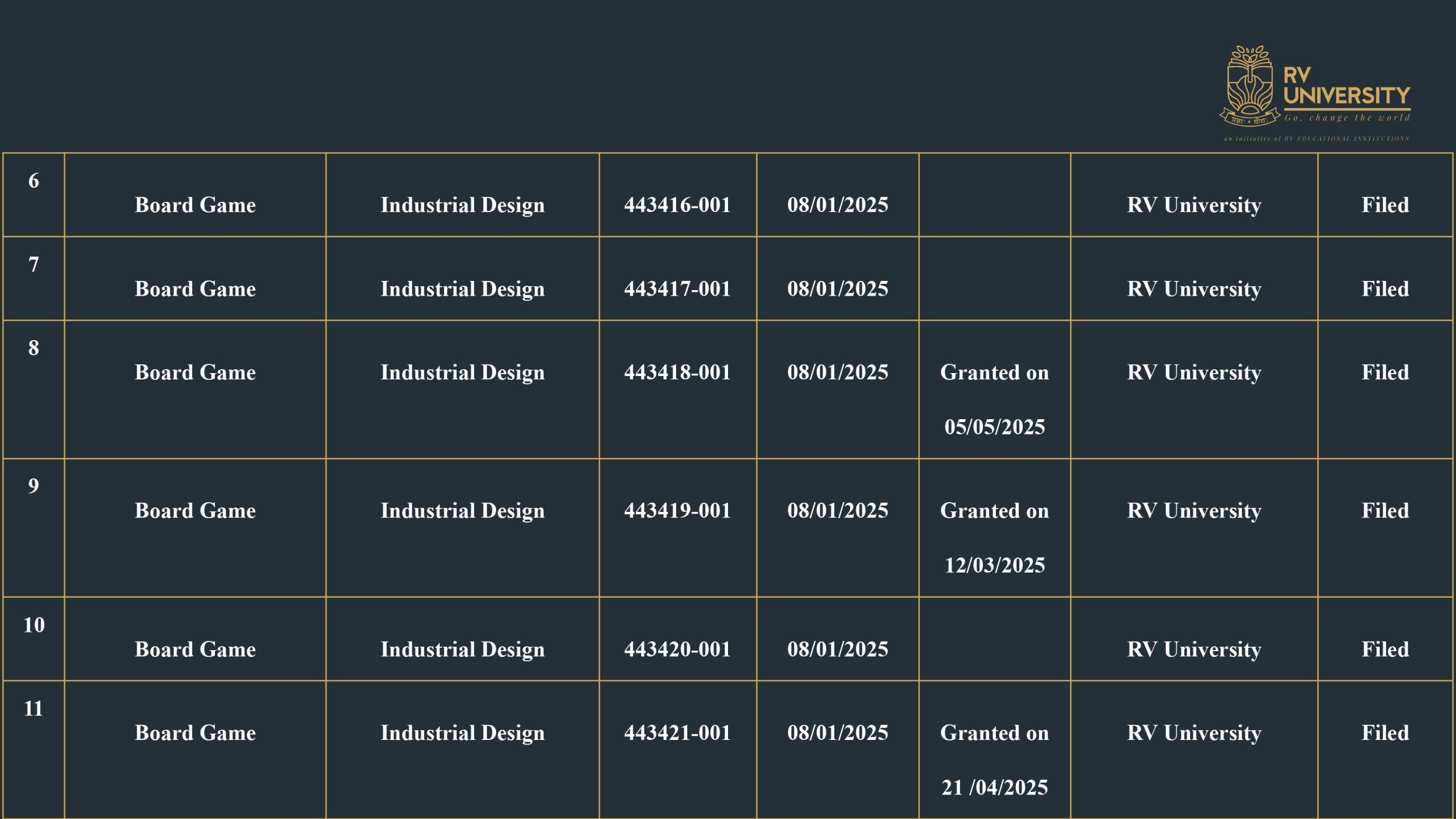Select 'Granted on' text in row 8

click(995, 373)
